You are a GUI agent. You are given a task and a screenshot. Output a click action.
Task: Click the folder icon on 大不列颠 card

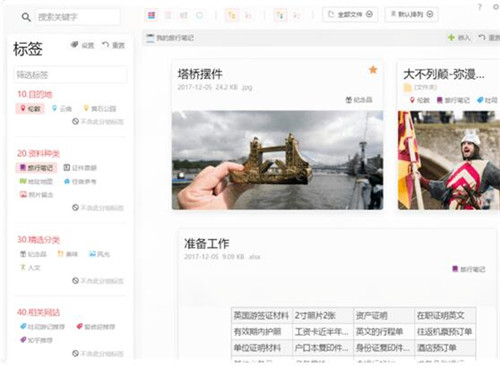click(407, 87)
